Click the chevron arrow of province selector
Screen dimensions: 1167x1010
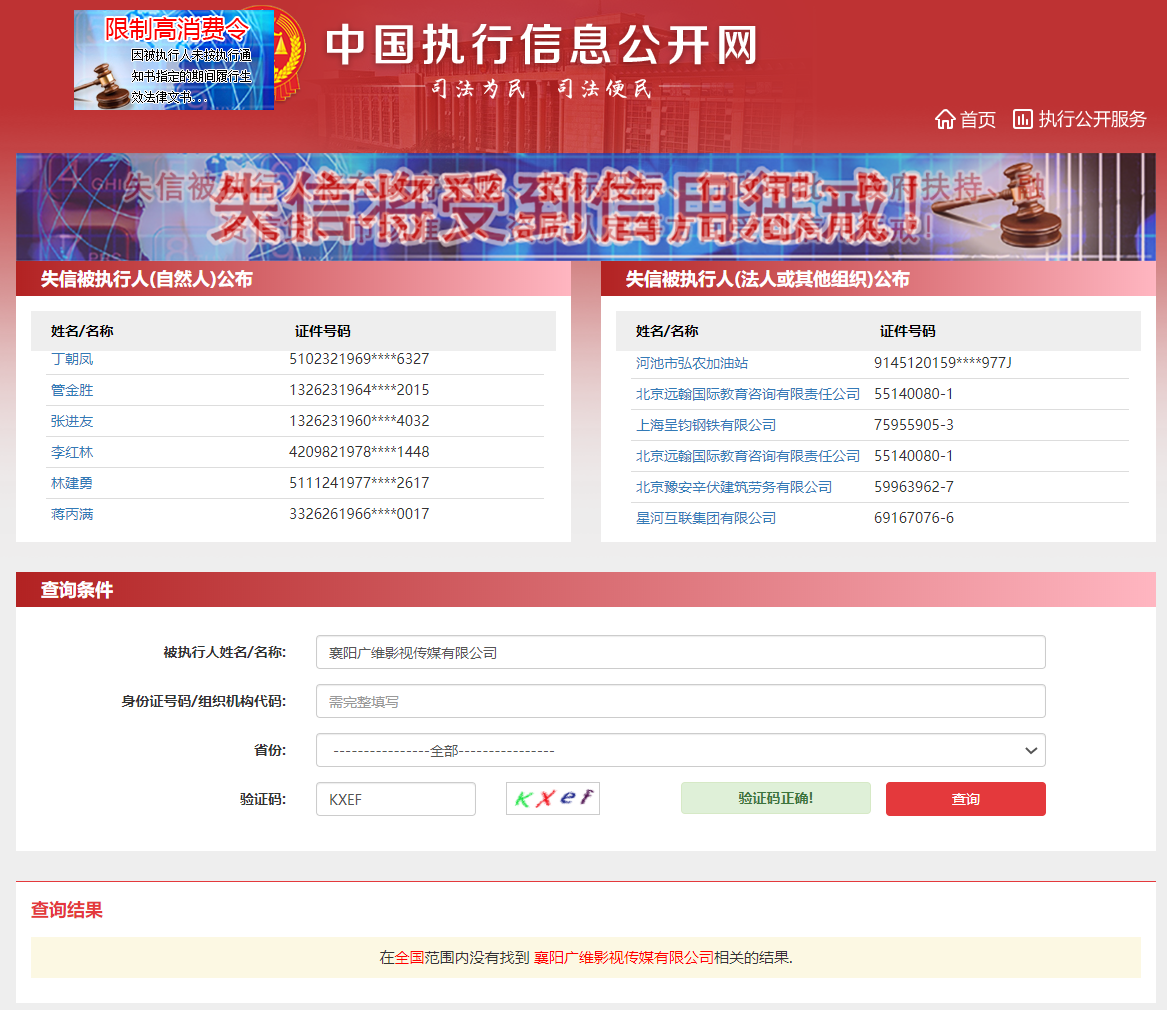pyautogui.click(x=1031, y=751)
